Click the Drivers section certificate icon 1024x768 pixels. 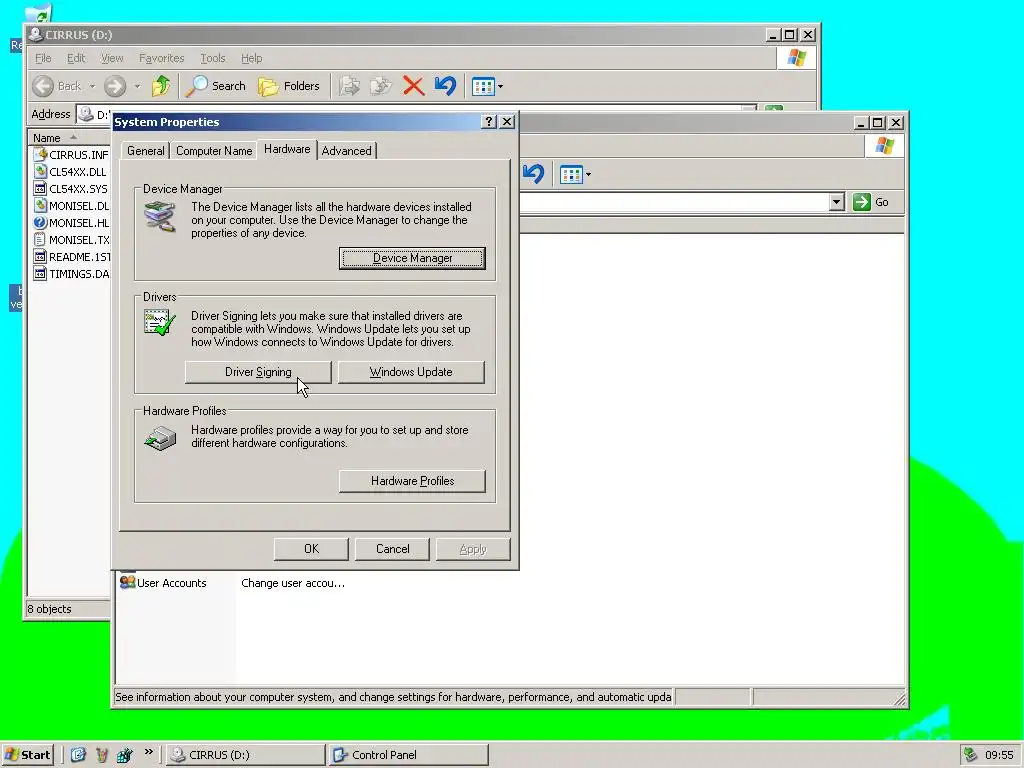160,323
